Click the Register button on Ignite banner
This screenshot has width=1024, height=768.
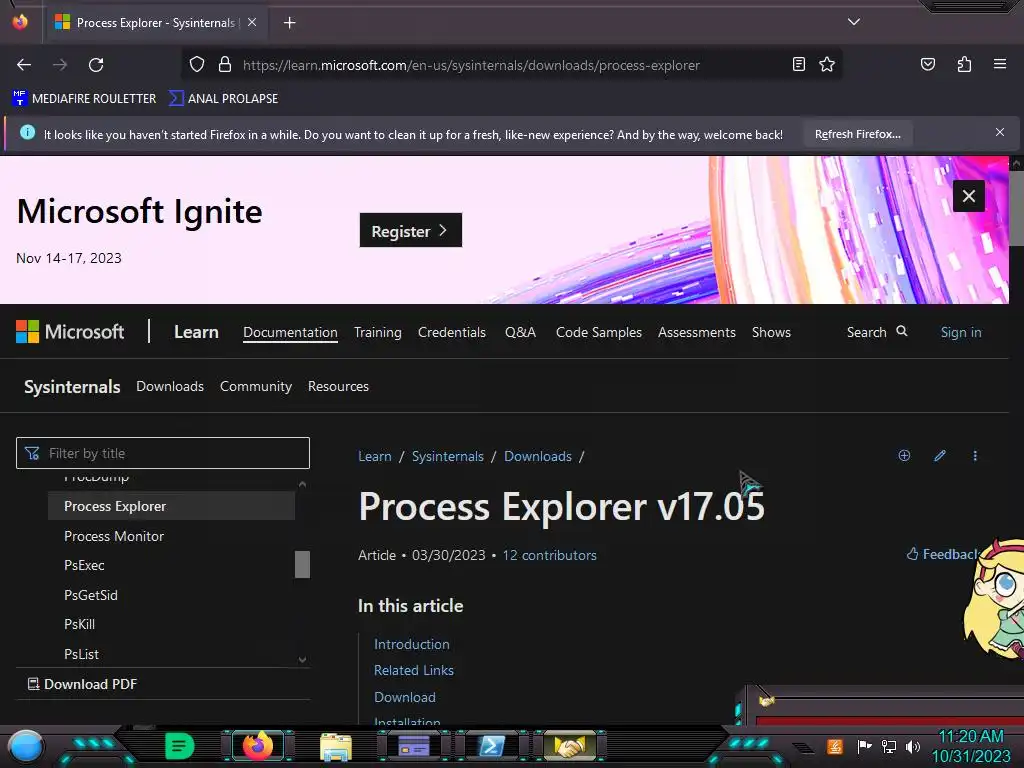point(411,231)
